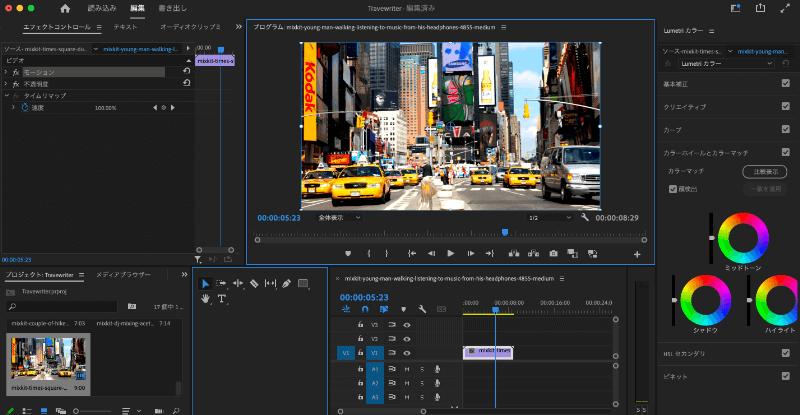Select the Razor tool in the tools panel
The height and width of the screenshot is (415, 800).
tap(254, 284)
